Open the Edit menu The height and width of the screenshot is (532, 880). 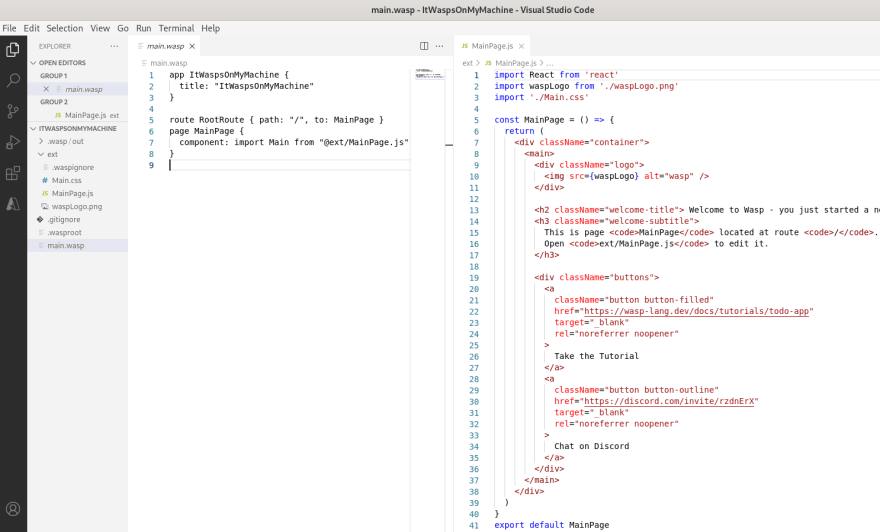31,28
